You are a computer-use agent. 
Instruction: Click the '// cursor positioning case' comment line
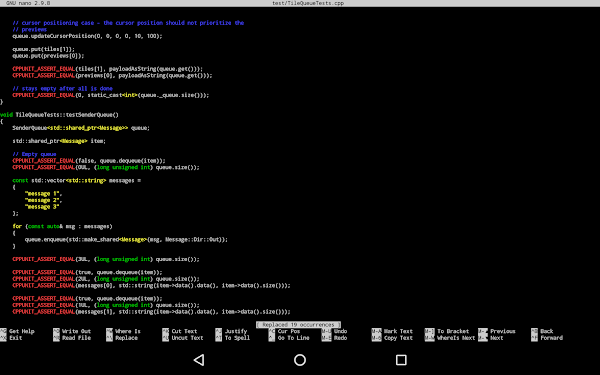coord(128,23)
